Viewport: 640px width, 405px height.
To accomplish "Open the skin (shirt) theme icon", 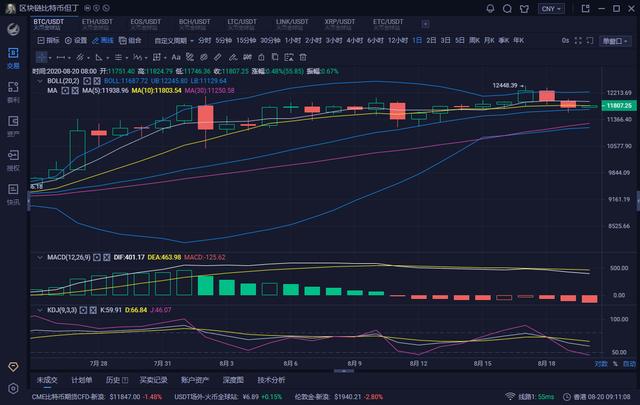I will coord(524,9).
